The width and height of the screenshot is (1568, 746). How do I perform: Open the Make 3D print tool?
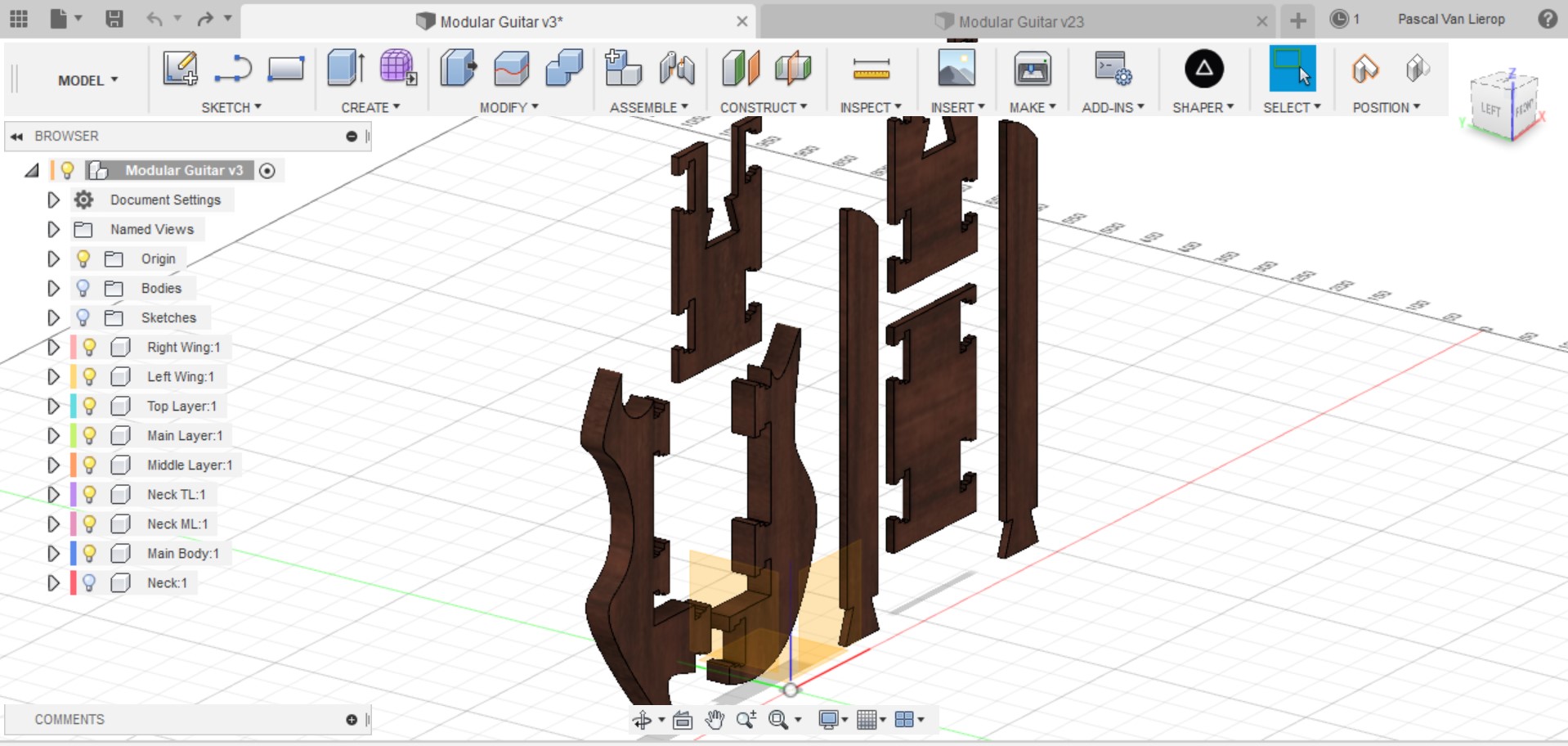pos(1033,69)
